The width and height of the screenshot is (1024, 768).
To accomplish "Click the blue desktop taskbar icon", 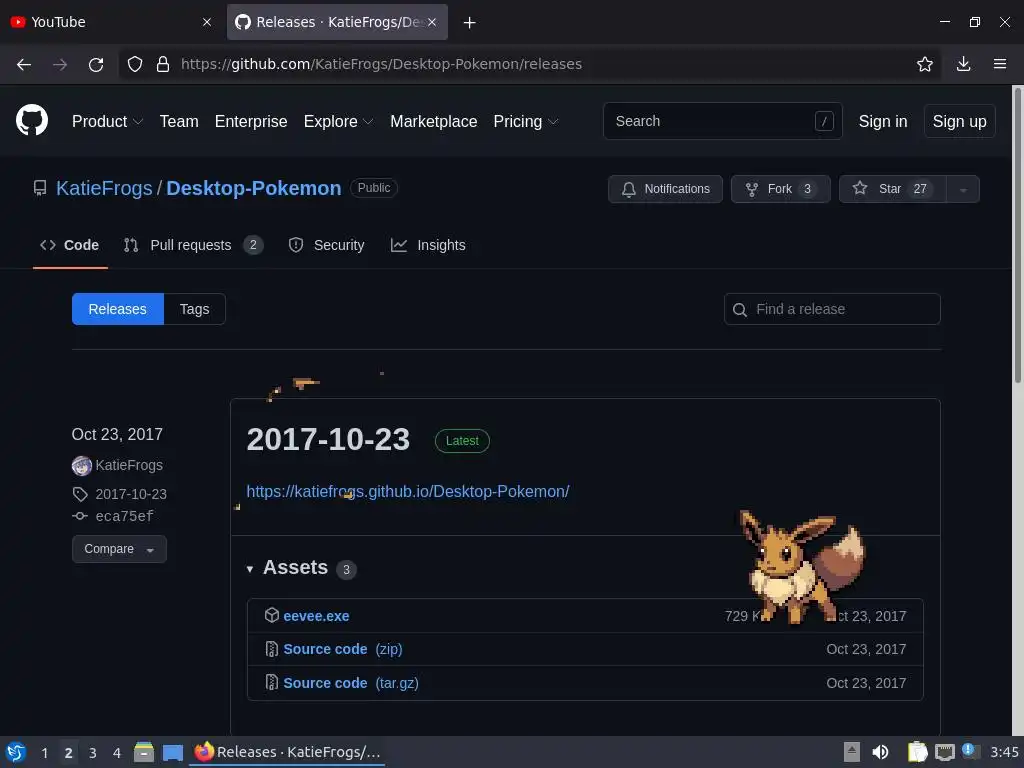I will pos(173,753).
